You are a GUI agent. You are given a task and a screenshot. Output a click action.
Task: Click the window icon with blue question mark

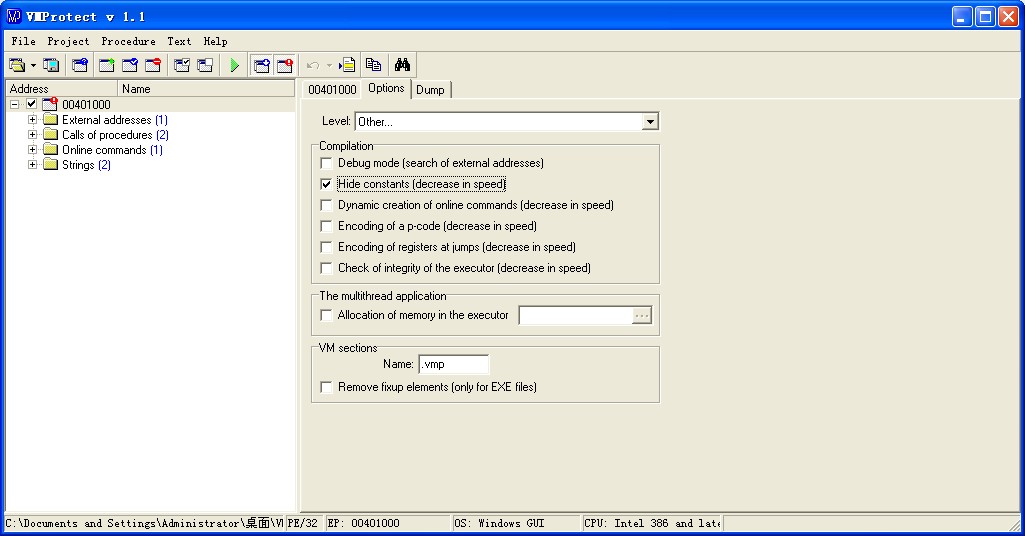(80, 65)
